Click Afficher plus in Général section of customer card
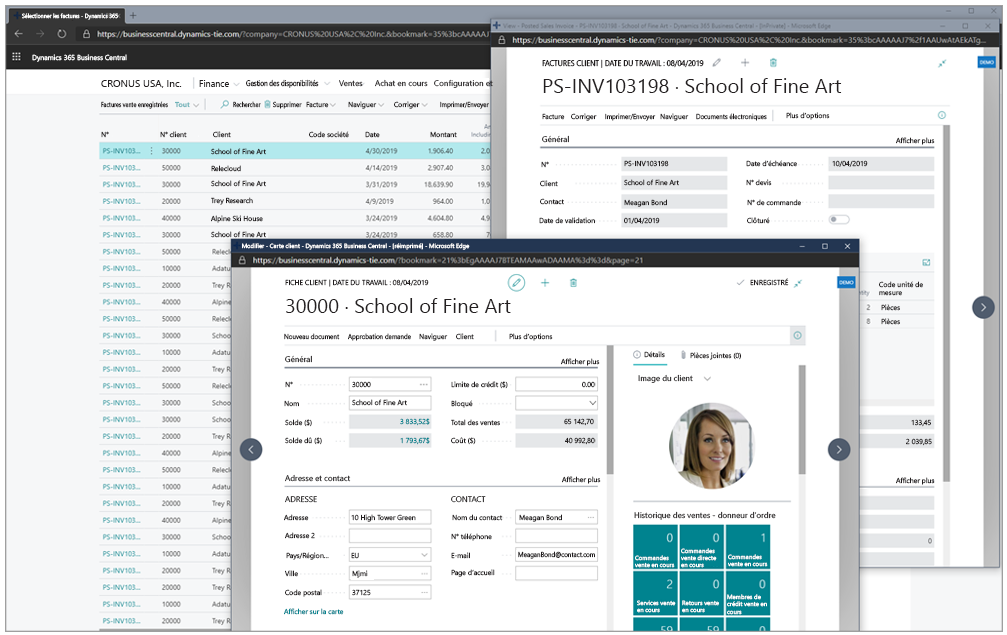Screen dimensions: 1007x635 coord(580,361)
